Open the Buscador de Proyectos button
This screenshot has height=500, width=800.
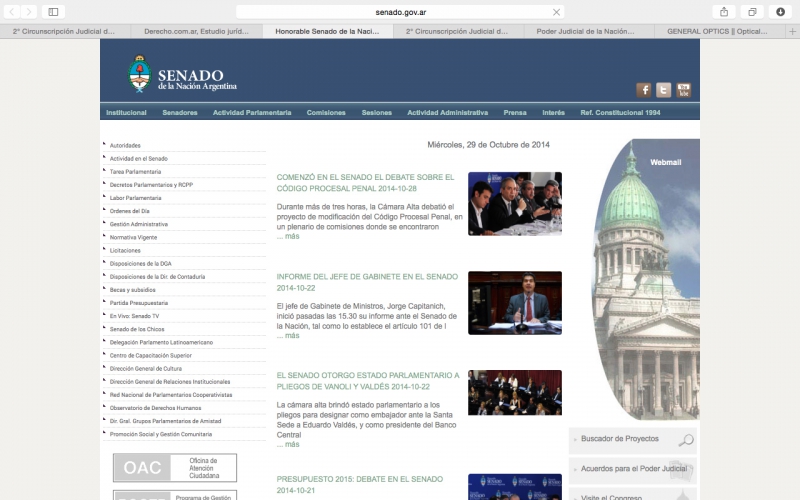click(633, 440)
